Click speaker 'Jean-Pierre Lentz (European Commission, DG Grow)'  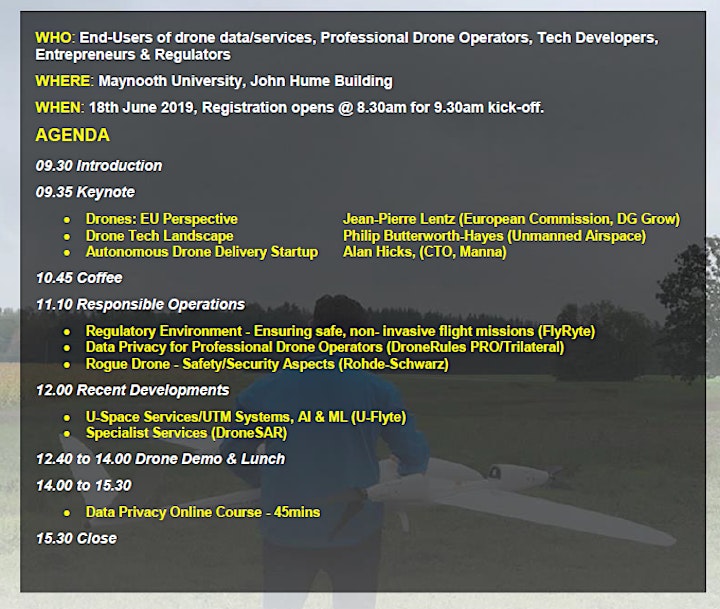pyautogui.click(x=512, y=219)
